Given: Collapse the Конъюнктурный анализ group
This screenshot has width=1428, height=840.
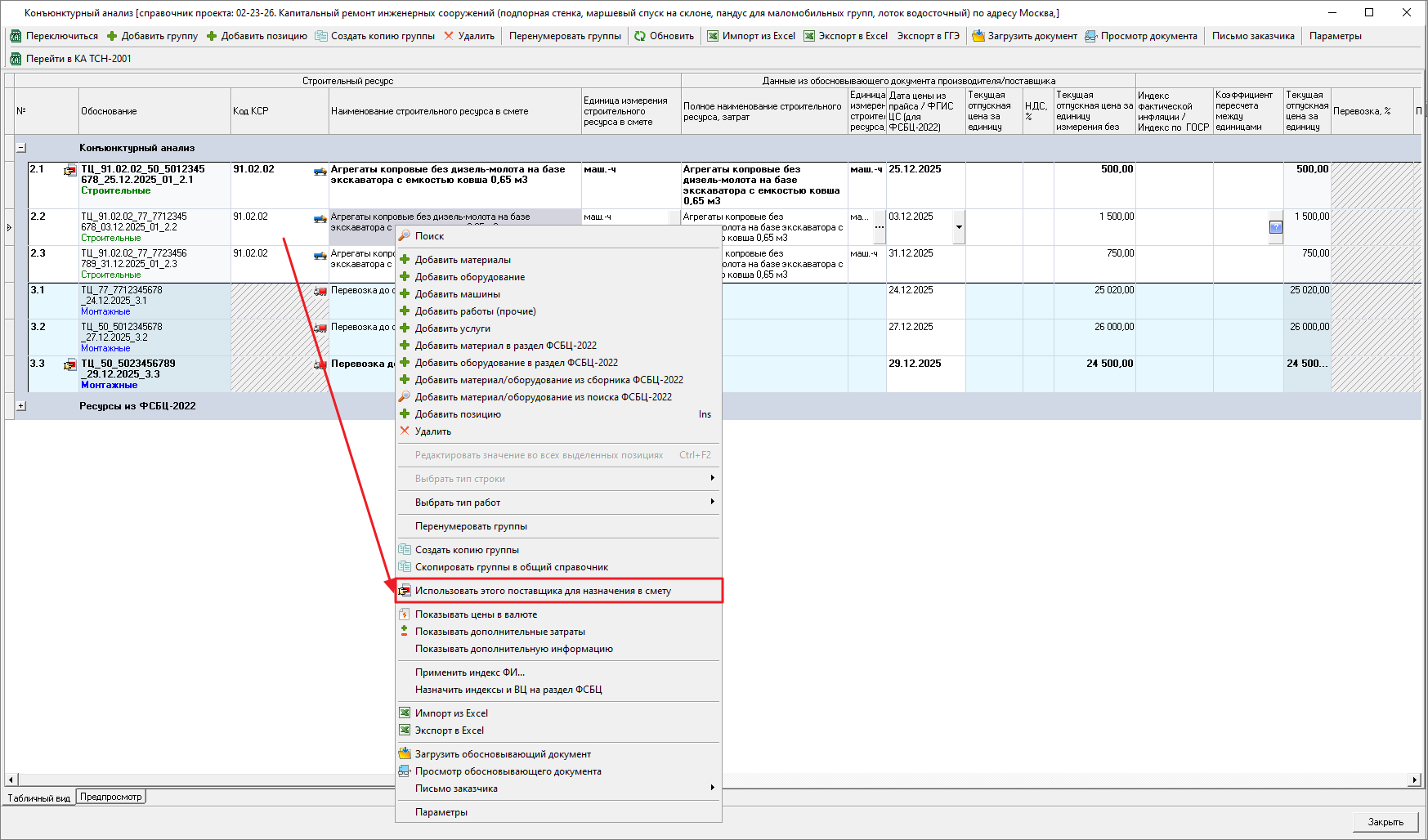Looking at the screenshot, I should tap(21, 148).
